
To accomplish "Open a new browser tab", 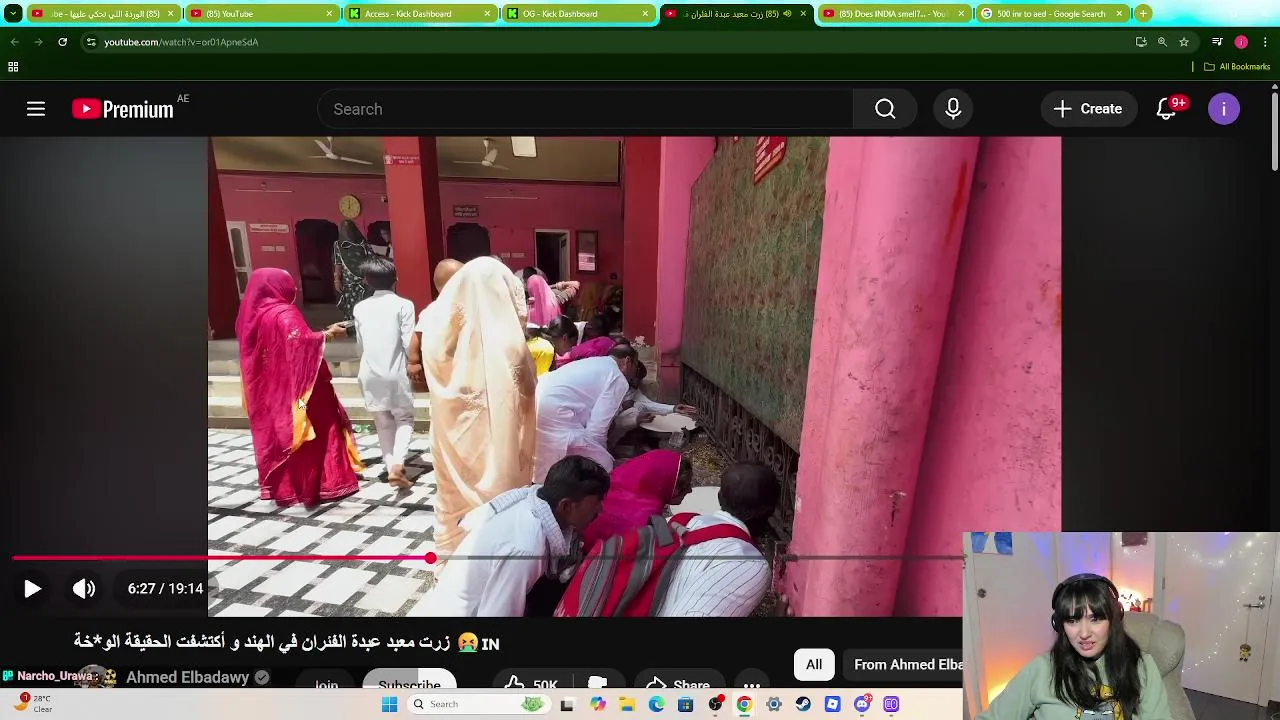I will (1143, 14).
